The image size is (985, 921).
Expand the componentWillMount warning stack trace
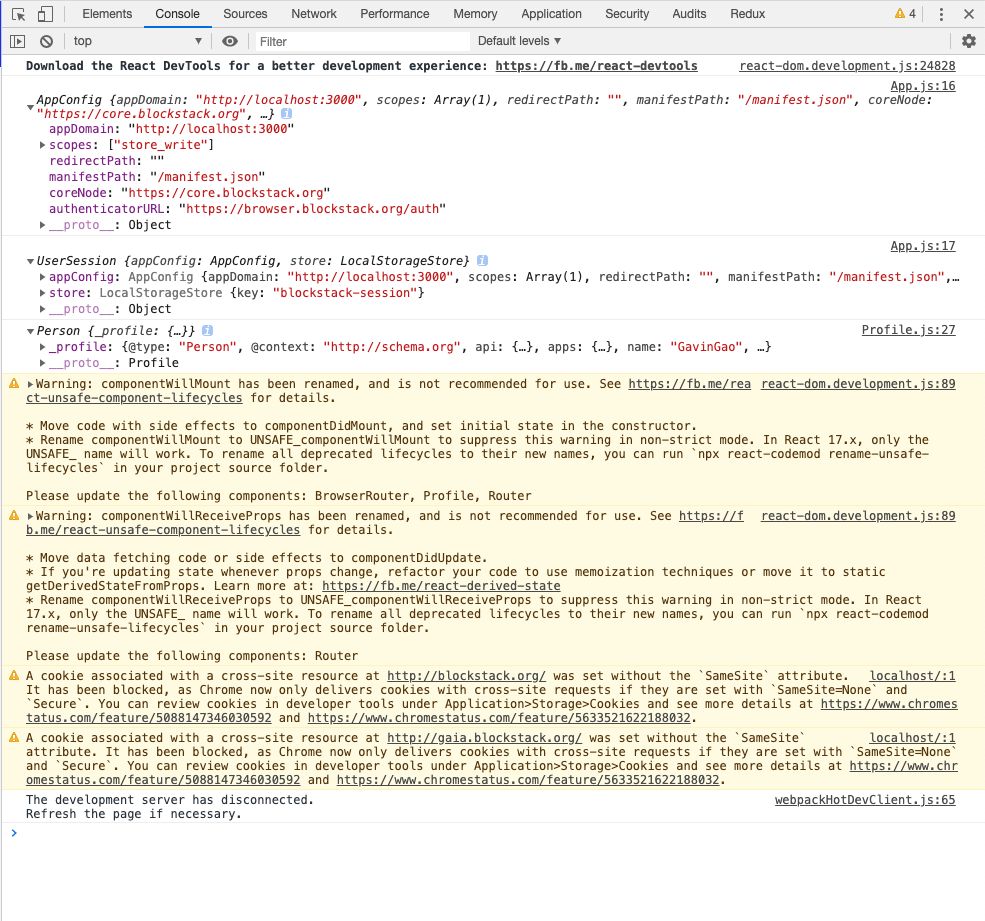30,384
